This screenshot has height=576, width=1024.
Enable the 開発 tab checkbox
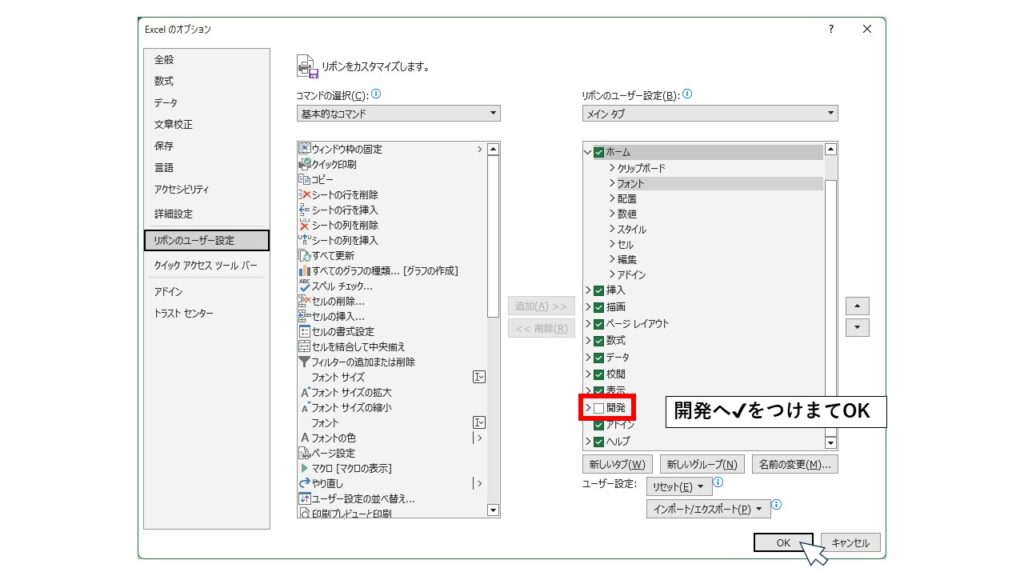599,408
